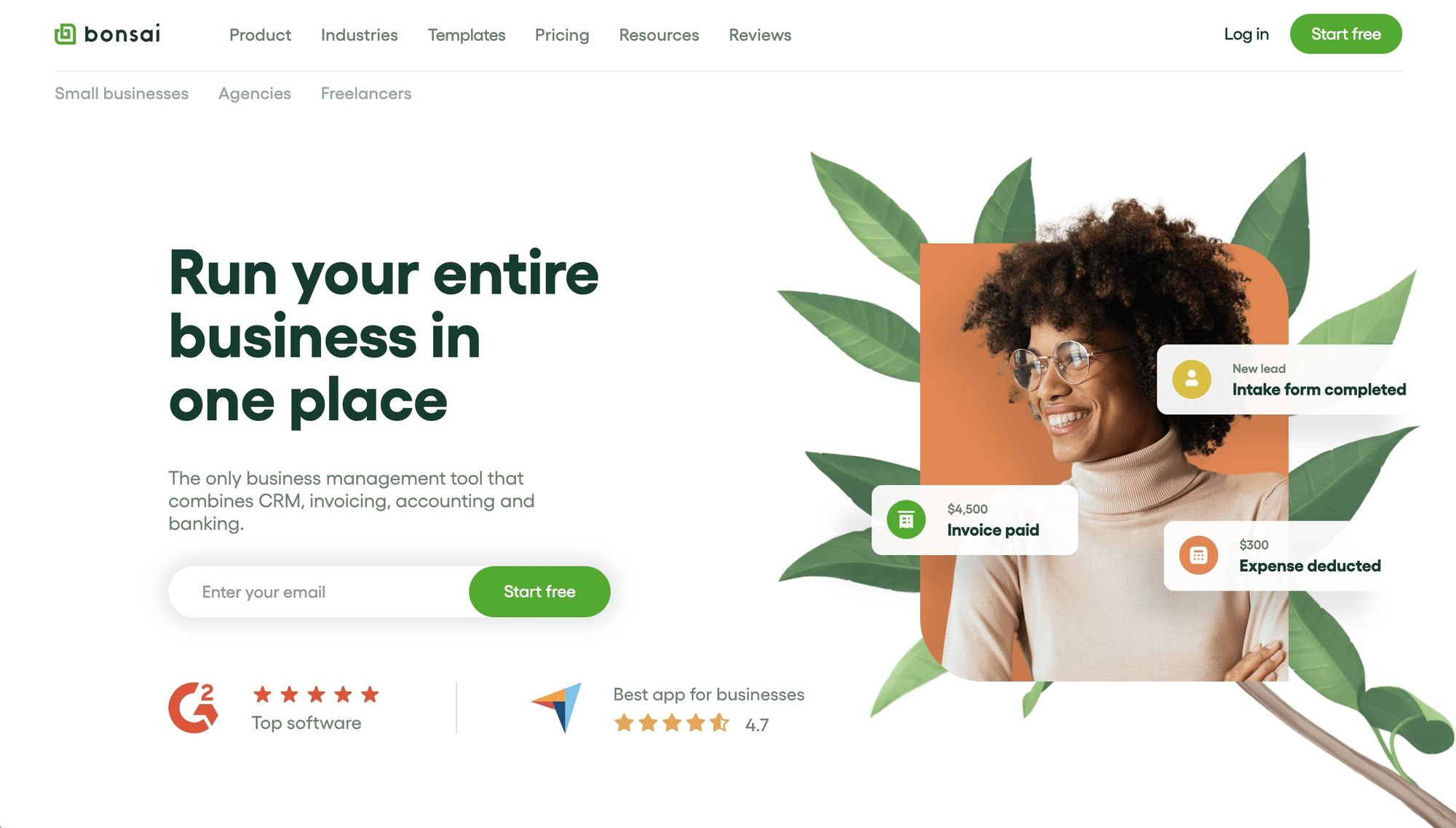Viewport: 1456px width, 828px height.
Task: Click the Capterra arrow logo icon
Action: pyautogui.click(x=557, y=707)
